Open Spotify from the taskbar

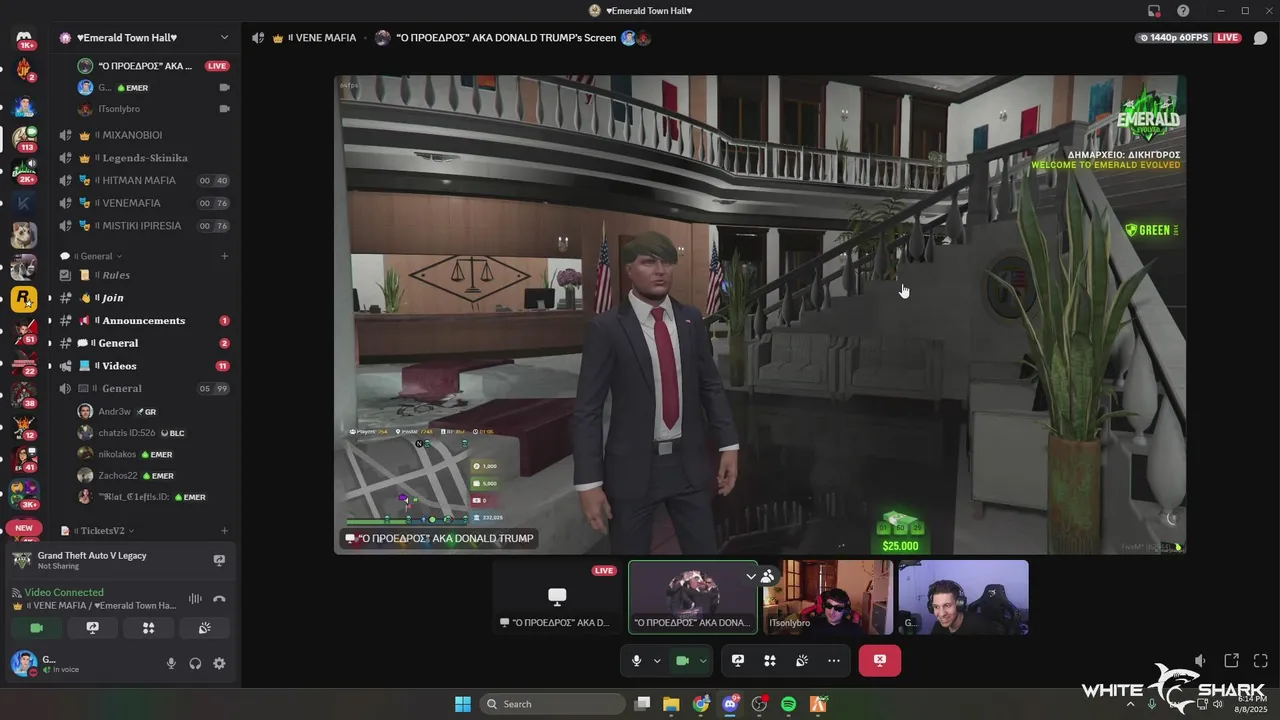click(x=788, y=704)
